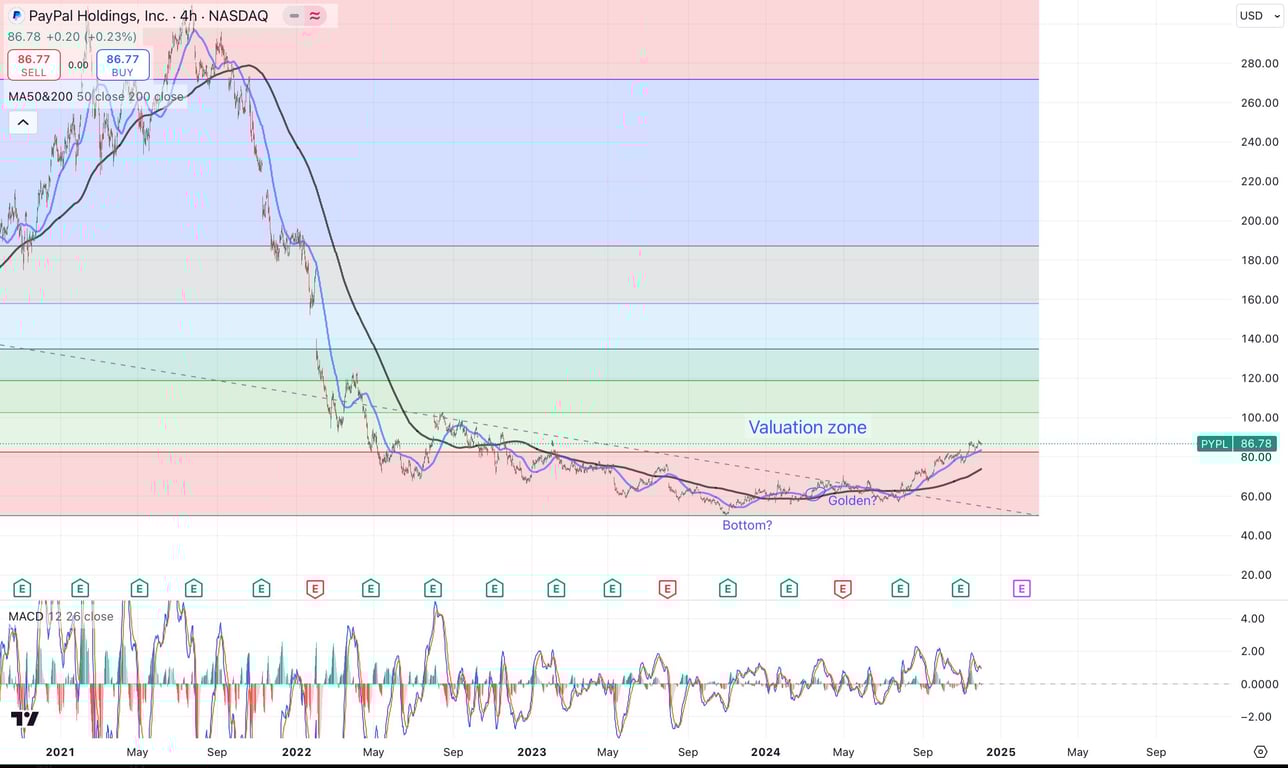Select the MA50&200 indicator legend
The width and height of the screenshot is (1288, 768).
(96, 97)
